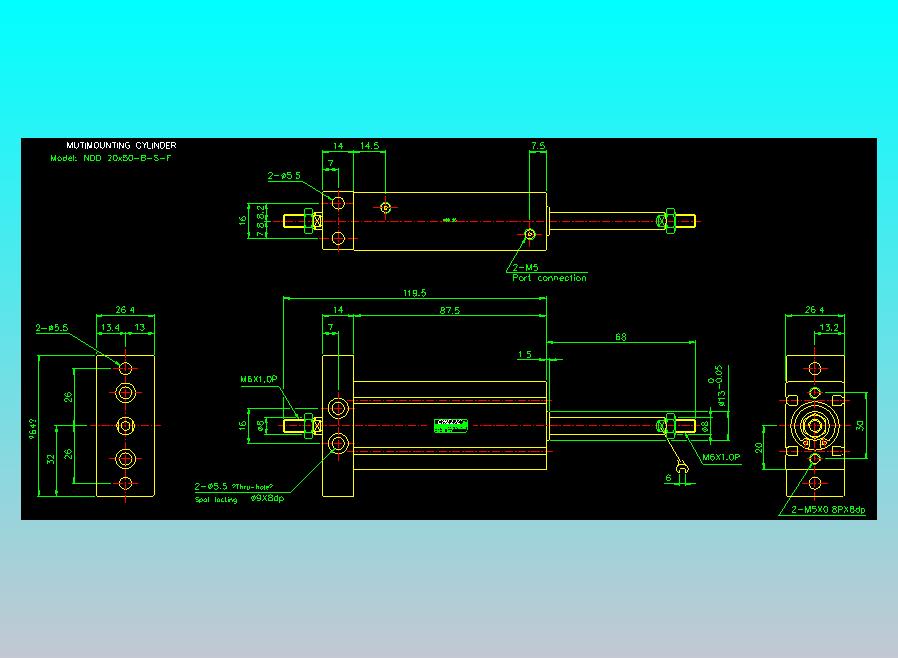Pick the wrench symbol near the rod nut
Viewport: 898px width, 658px height.
681,468
